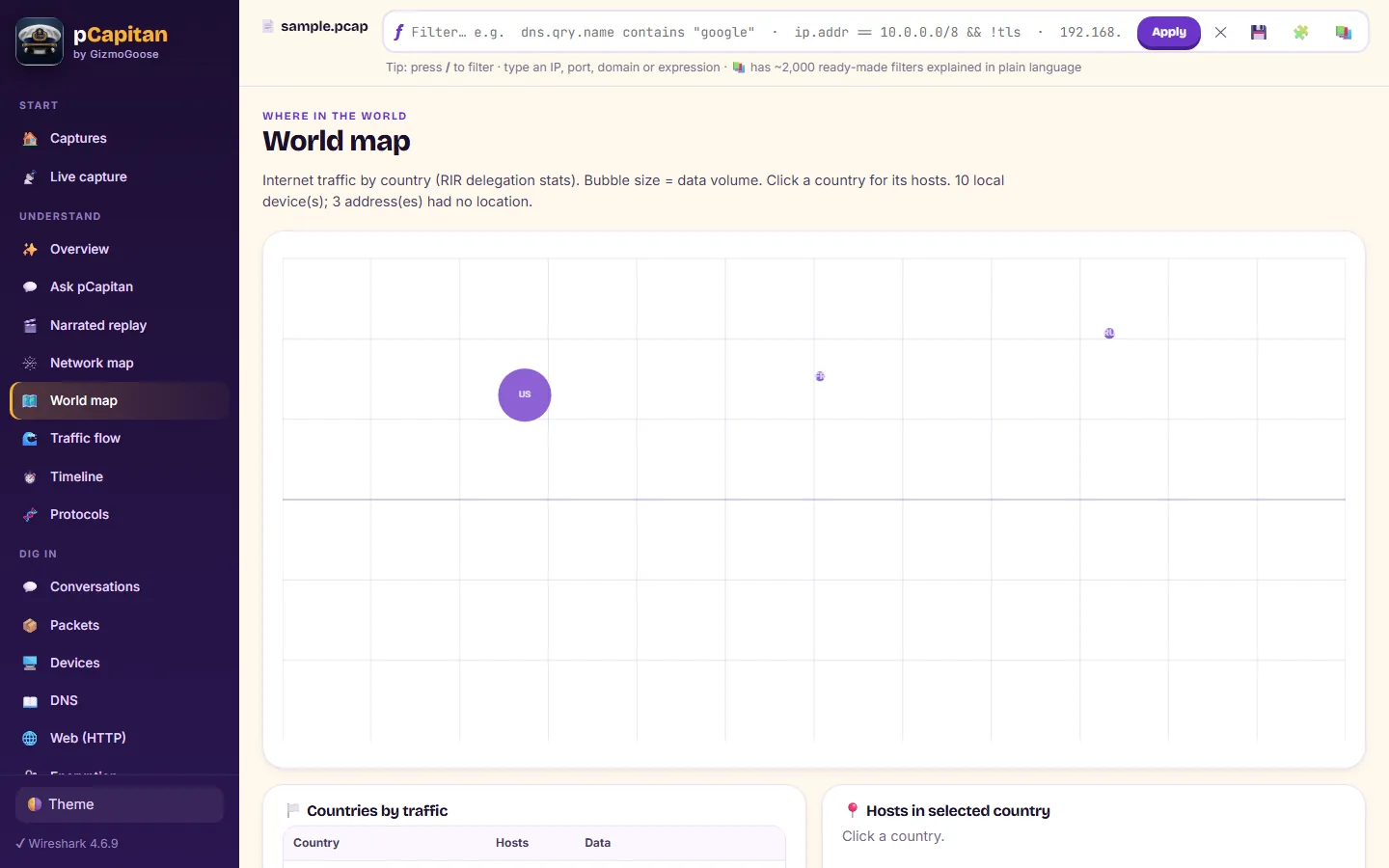1389x868 pixels.
Task: Click the 'WHERE IN THE WORLD' label
Action: click(335, 116)
